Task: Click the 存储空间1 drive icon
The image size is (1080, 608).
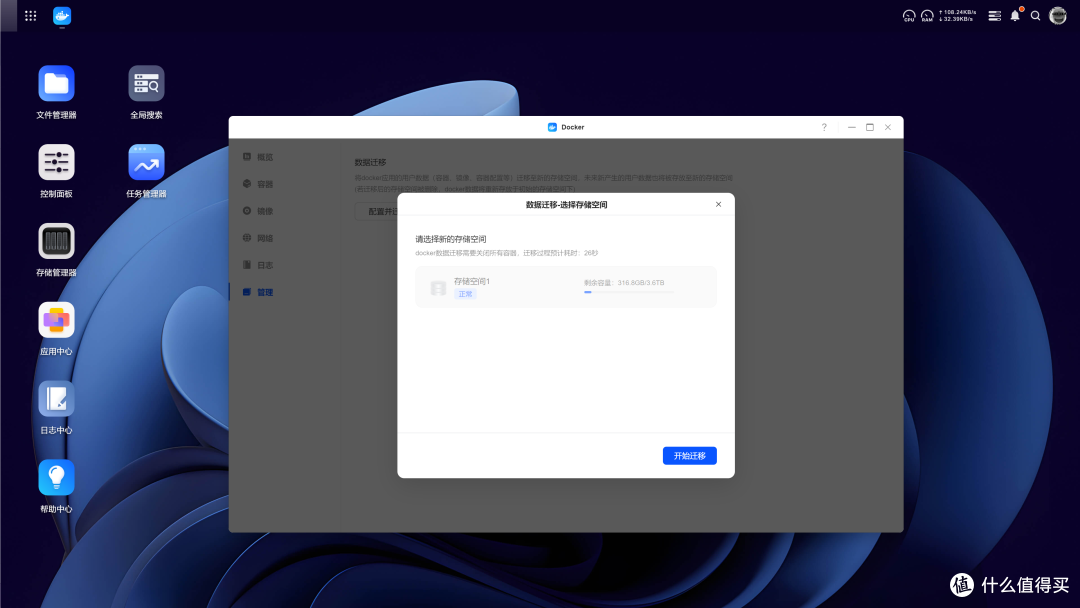Action: 438,288
